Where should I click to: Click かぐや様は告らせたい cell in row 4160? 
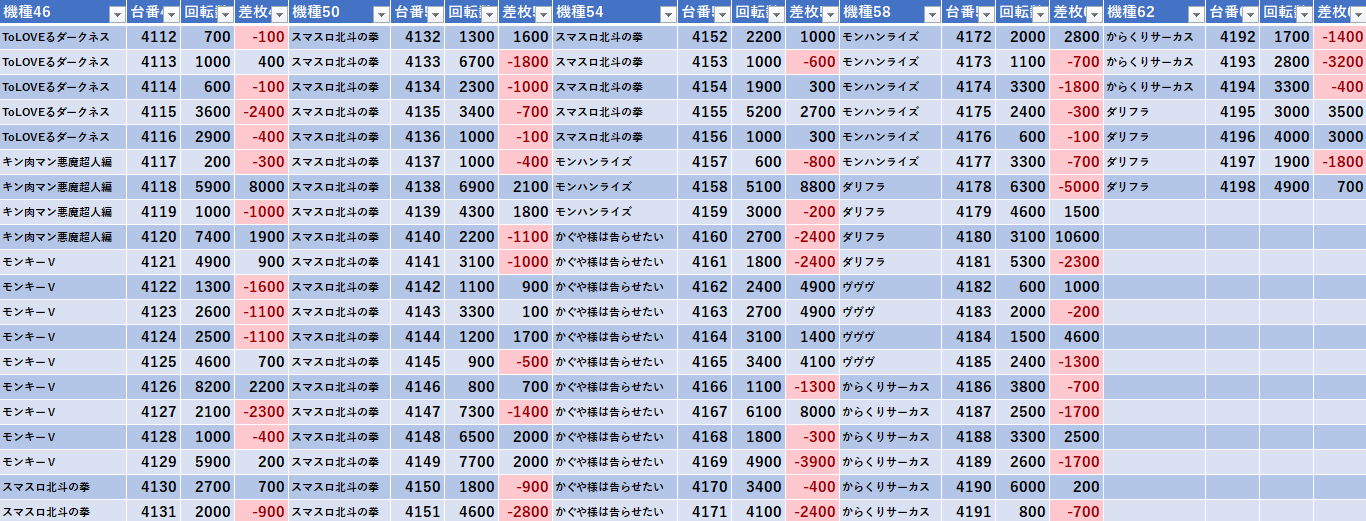coord(614,237)
